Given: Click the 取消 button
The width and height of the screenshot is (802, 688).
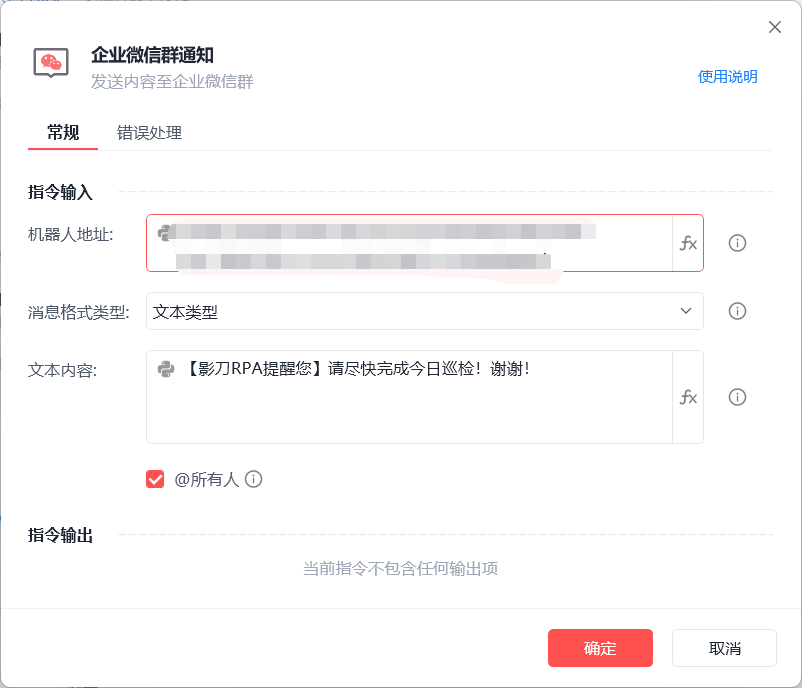Looking at the screenshot, I should click(724, 648).
